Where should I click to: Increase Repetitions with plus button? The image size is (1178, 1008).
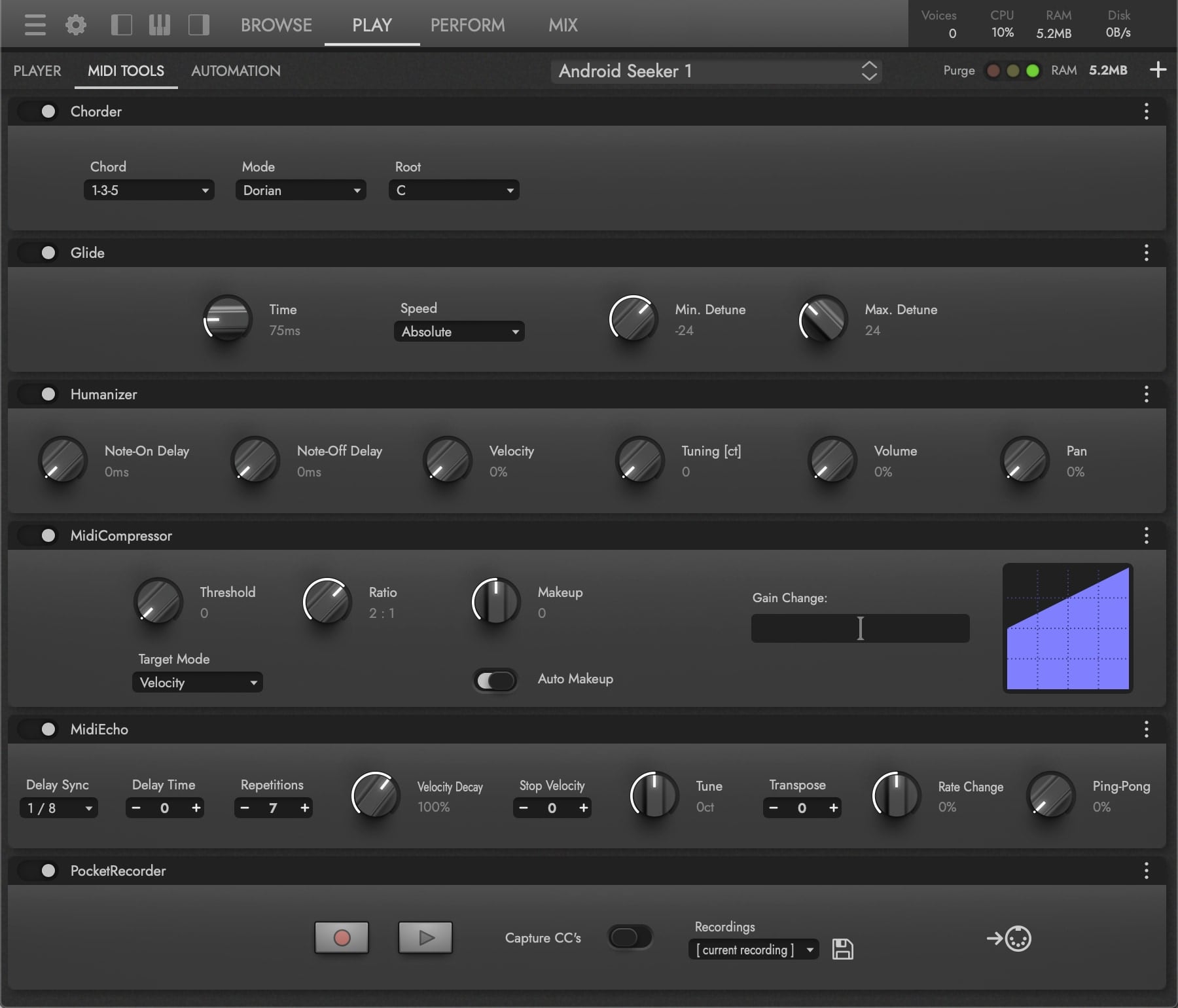pos(305,808)
